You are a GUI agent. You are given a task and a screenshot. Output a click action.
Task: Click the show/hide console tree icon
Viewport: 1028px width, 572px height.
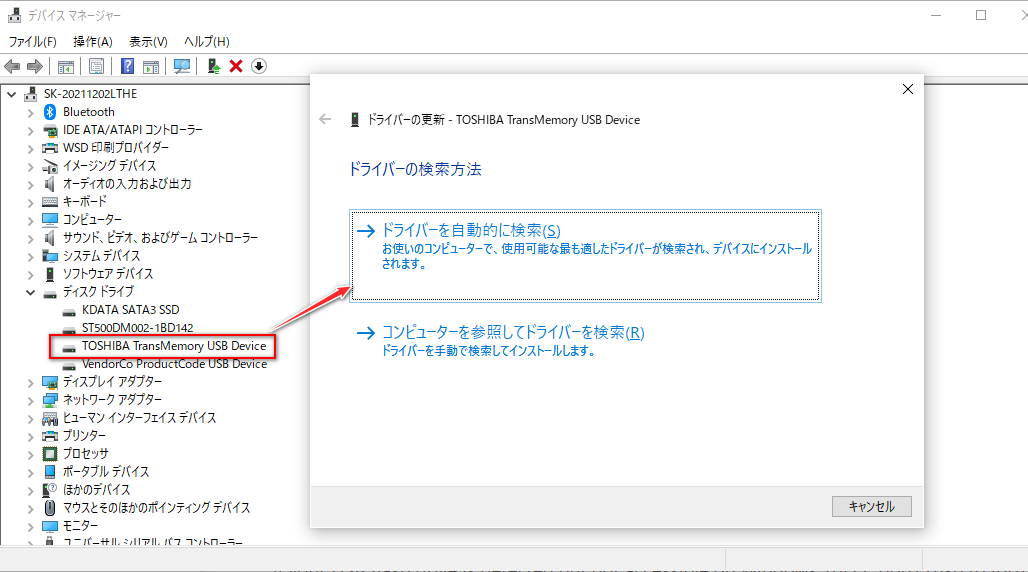coord(66,66)
